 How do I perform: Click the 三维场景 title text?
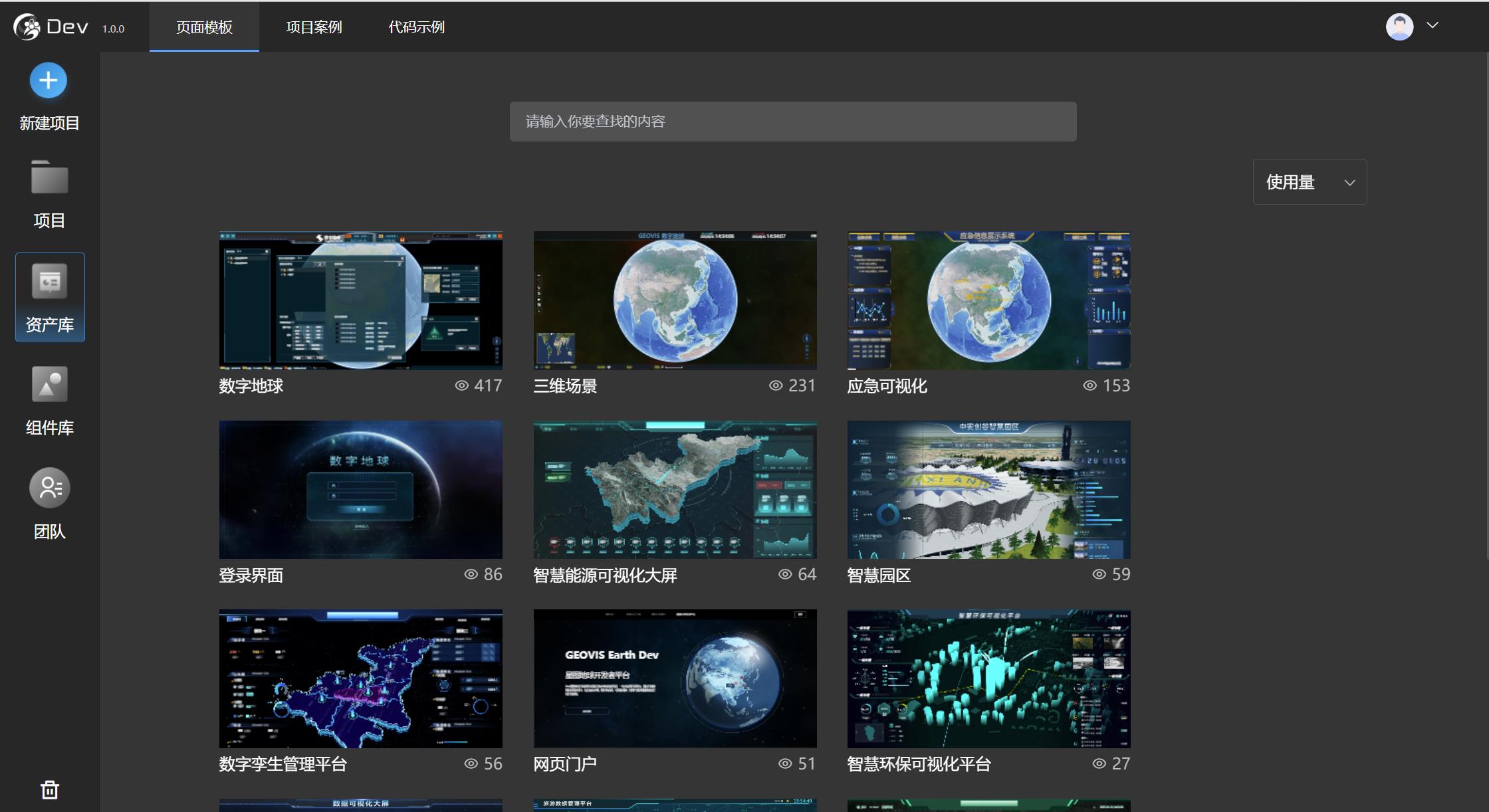coord(565,386)
